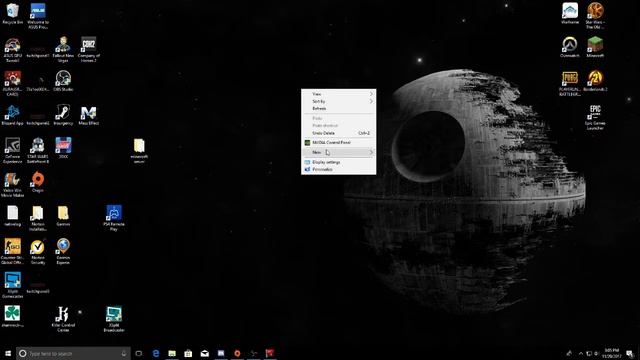Click the taskbar search box
The width and height of the screenshot is (640, 360).
[x=73, y=353]
